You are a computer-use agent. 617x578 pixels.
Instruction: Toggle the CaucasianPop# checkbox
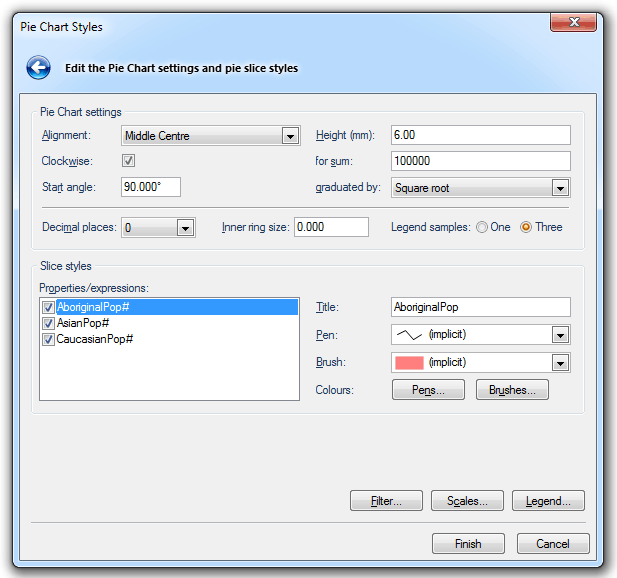pyautogui.click(x=48, y=340)
